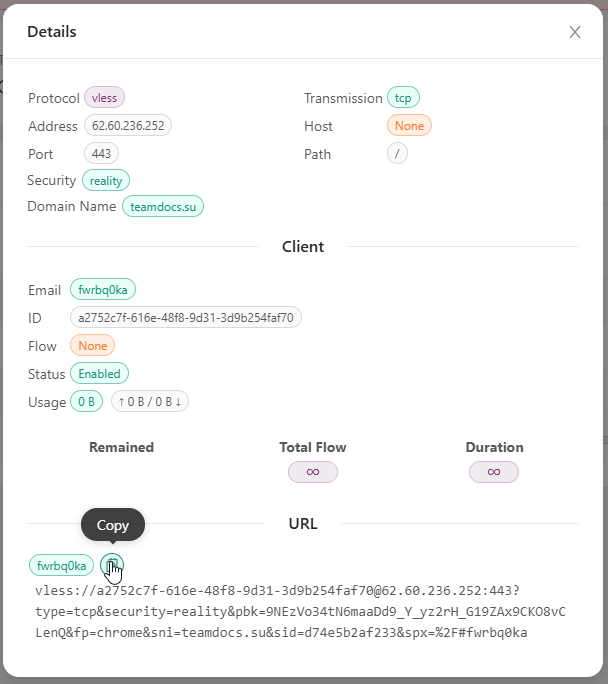Click the reality security tag
Image resolution: width=608 pixels, height=684 pixels.
pos(106,180)
